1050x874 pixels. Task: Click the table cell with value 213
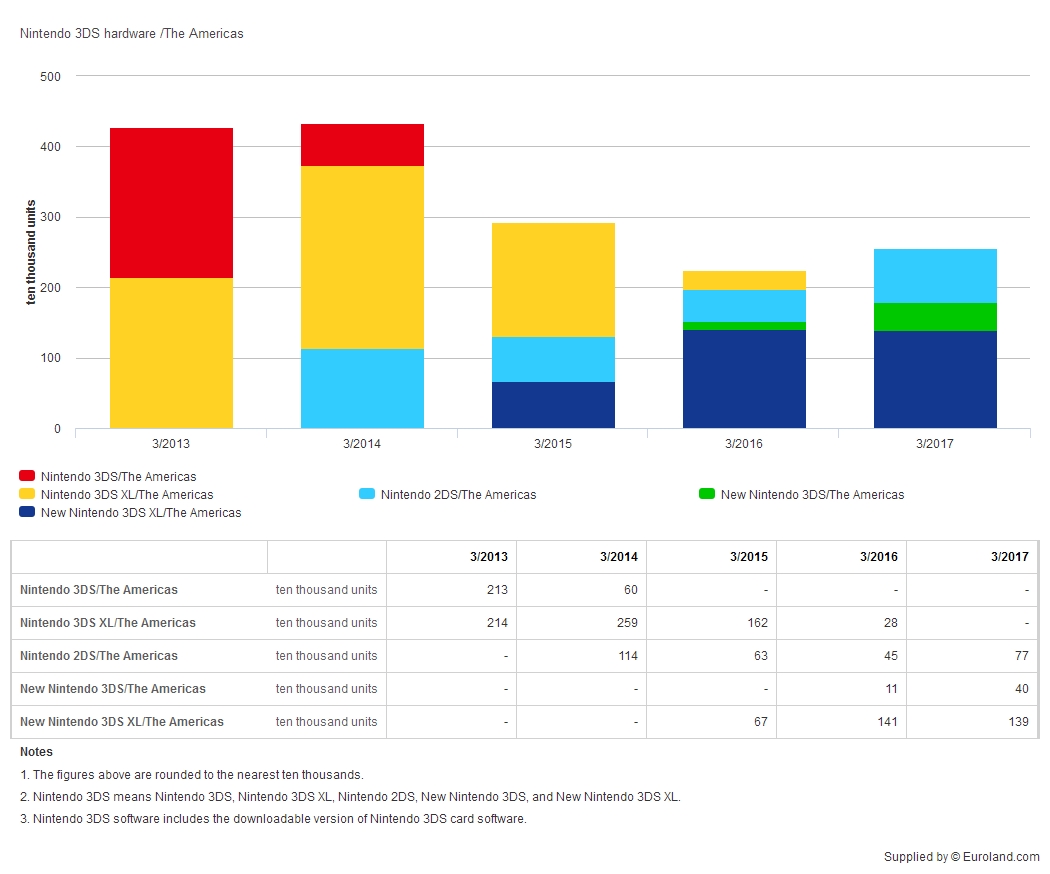pyautogui.click(x=451, y=590)
